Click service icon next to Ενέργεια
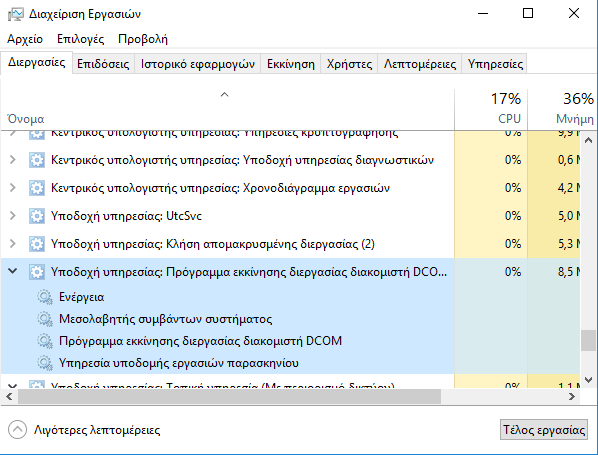This screenshot has height=455, width=598. (x=45, y=297)
